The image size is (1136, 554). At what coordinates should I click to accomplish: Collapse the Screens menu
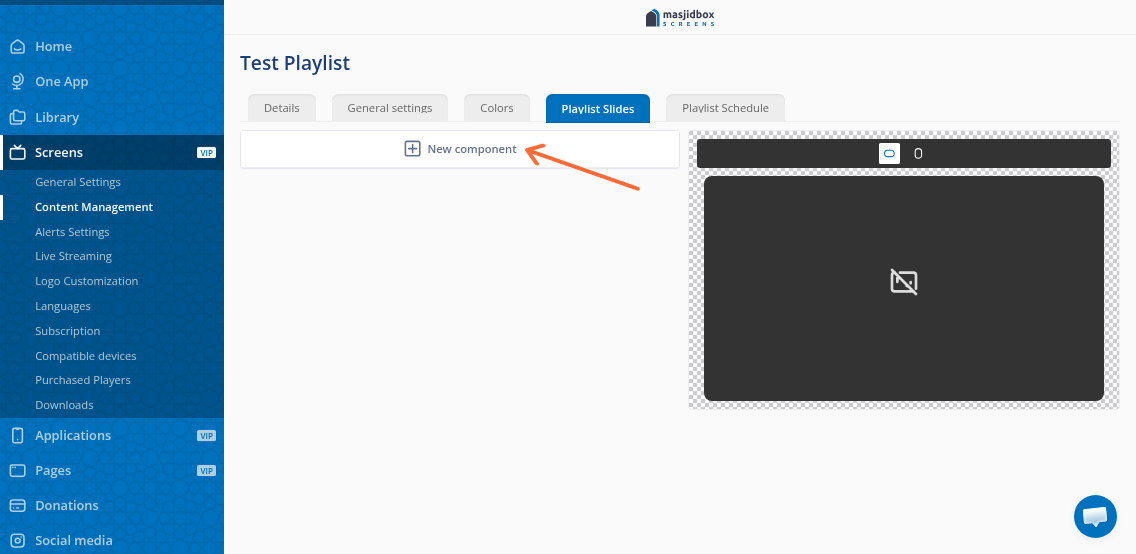[x=112, y=152]
